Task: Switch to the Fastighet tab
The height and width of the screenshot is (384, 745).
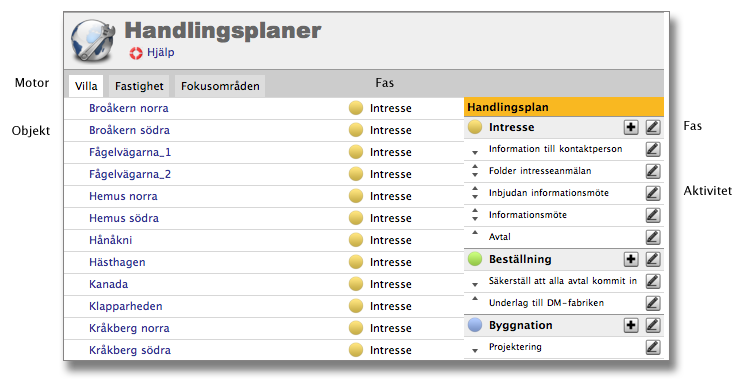Action: point(139,86)
